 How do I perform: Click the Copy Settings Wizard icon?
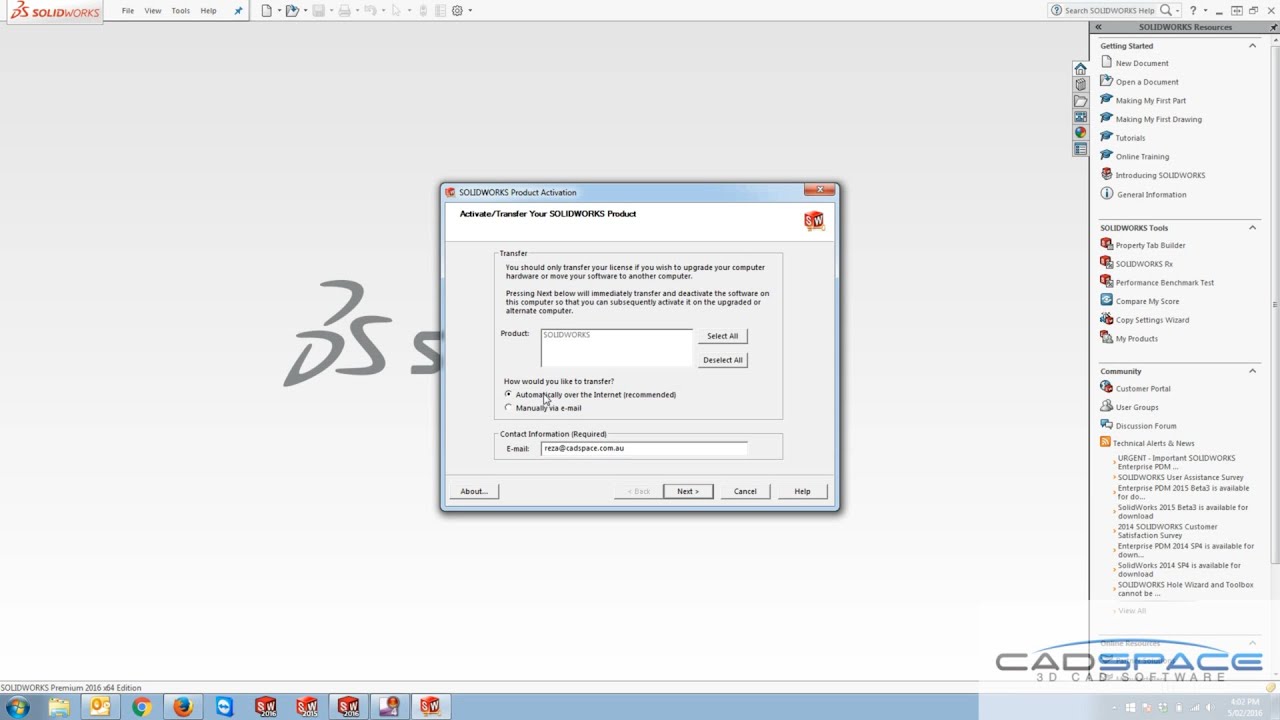pos(1106,319)
